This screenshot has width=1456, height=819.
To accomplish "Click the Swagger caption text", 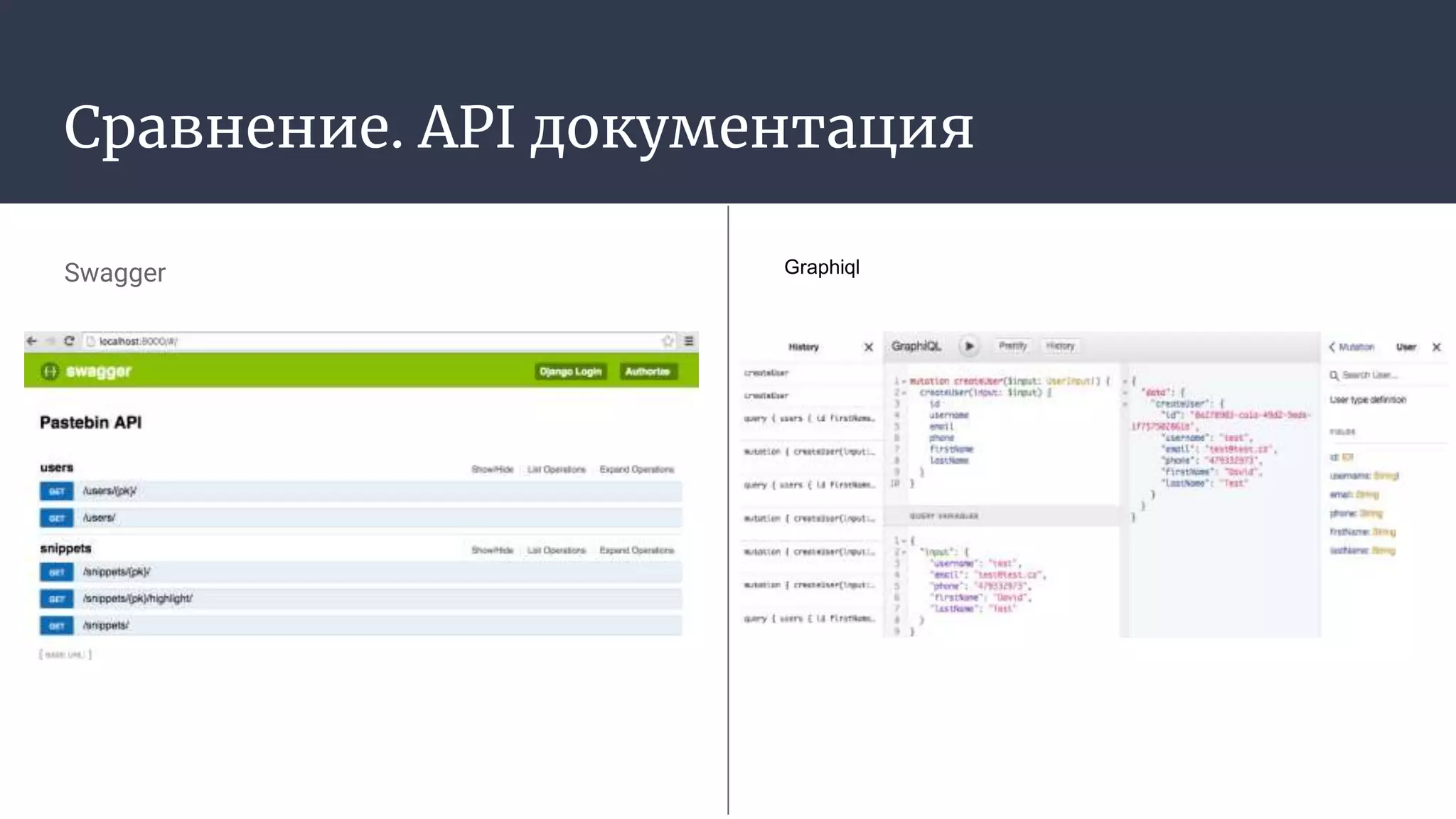I will click(114, 273).
